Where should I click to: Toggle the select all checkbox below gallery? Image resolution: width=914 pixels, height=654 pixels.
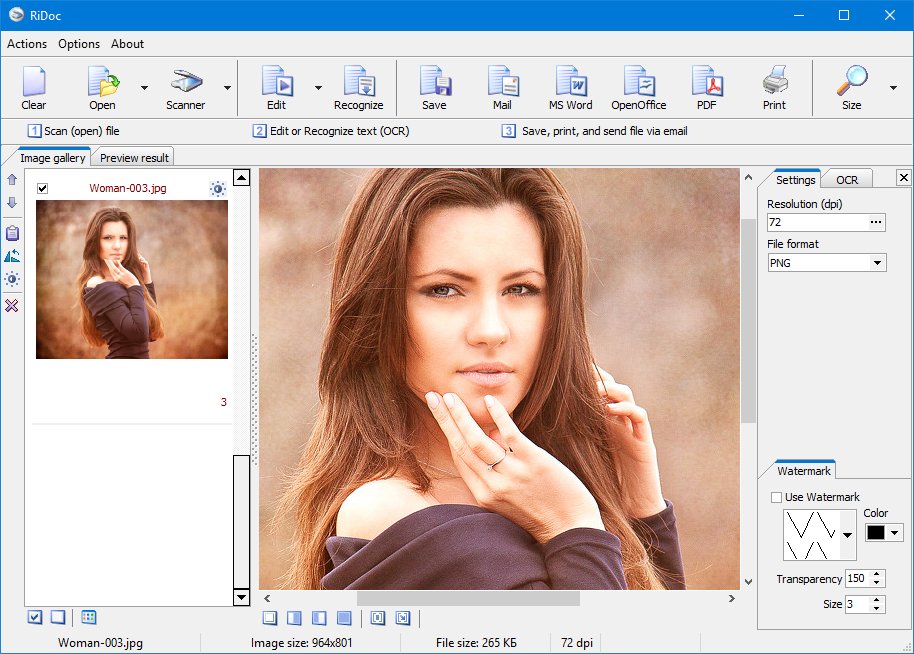point(35,617)
